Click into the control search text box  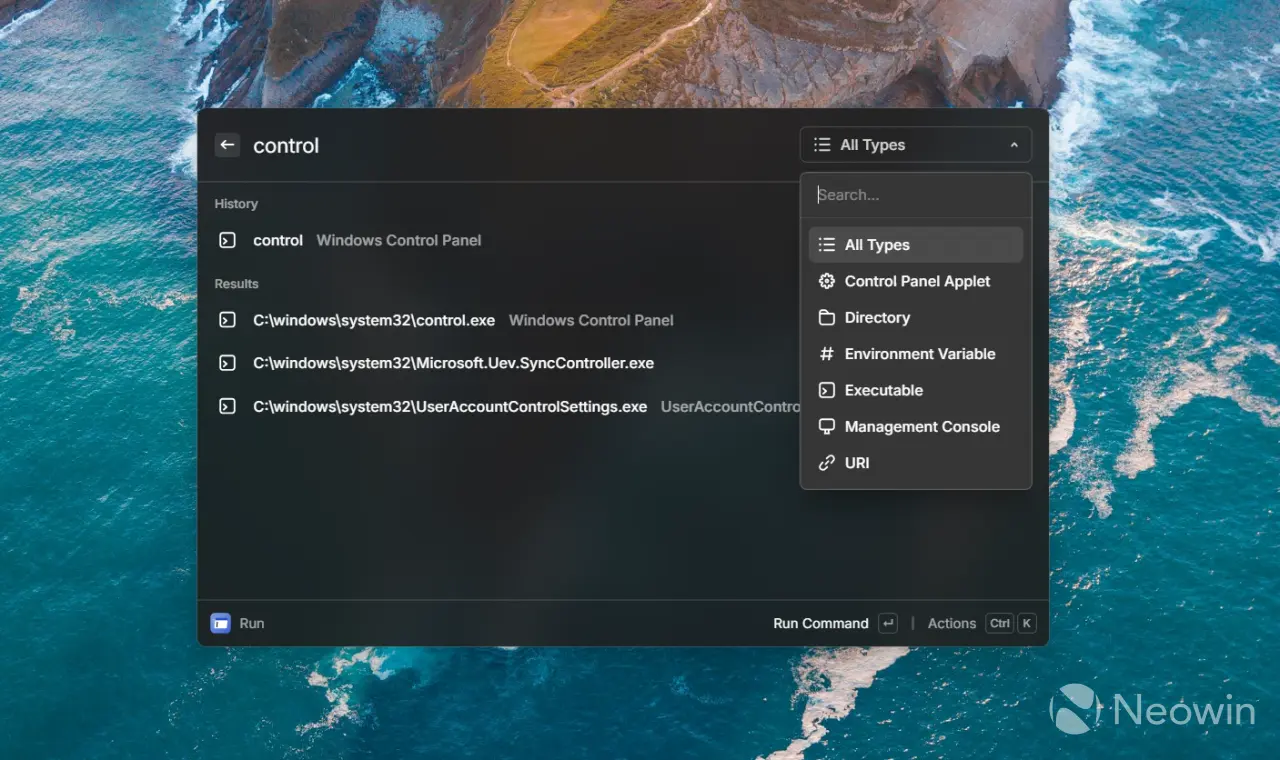pos(520,145)
